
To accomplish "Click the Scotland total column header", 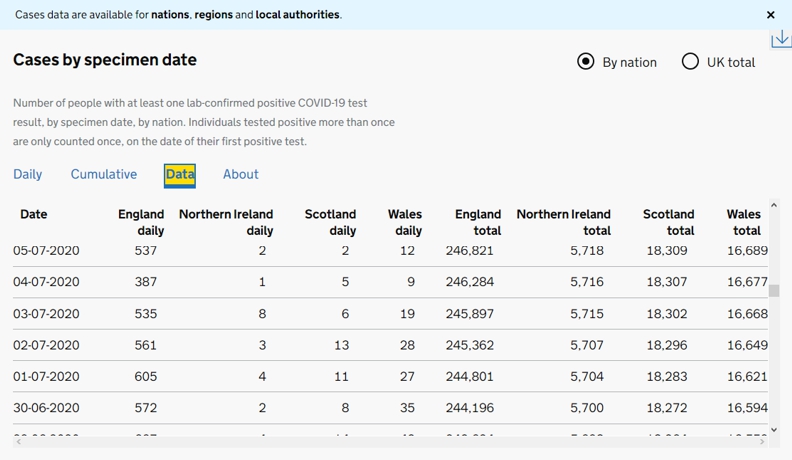I will pyautogui.click(x=669, y=222).
